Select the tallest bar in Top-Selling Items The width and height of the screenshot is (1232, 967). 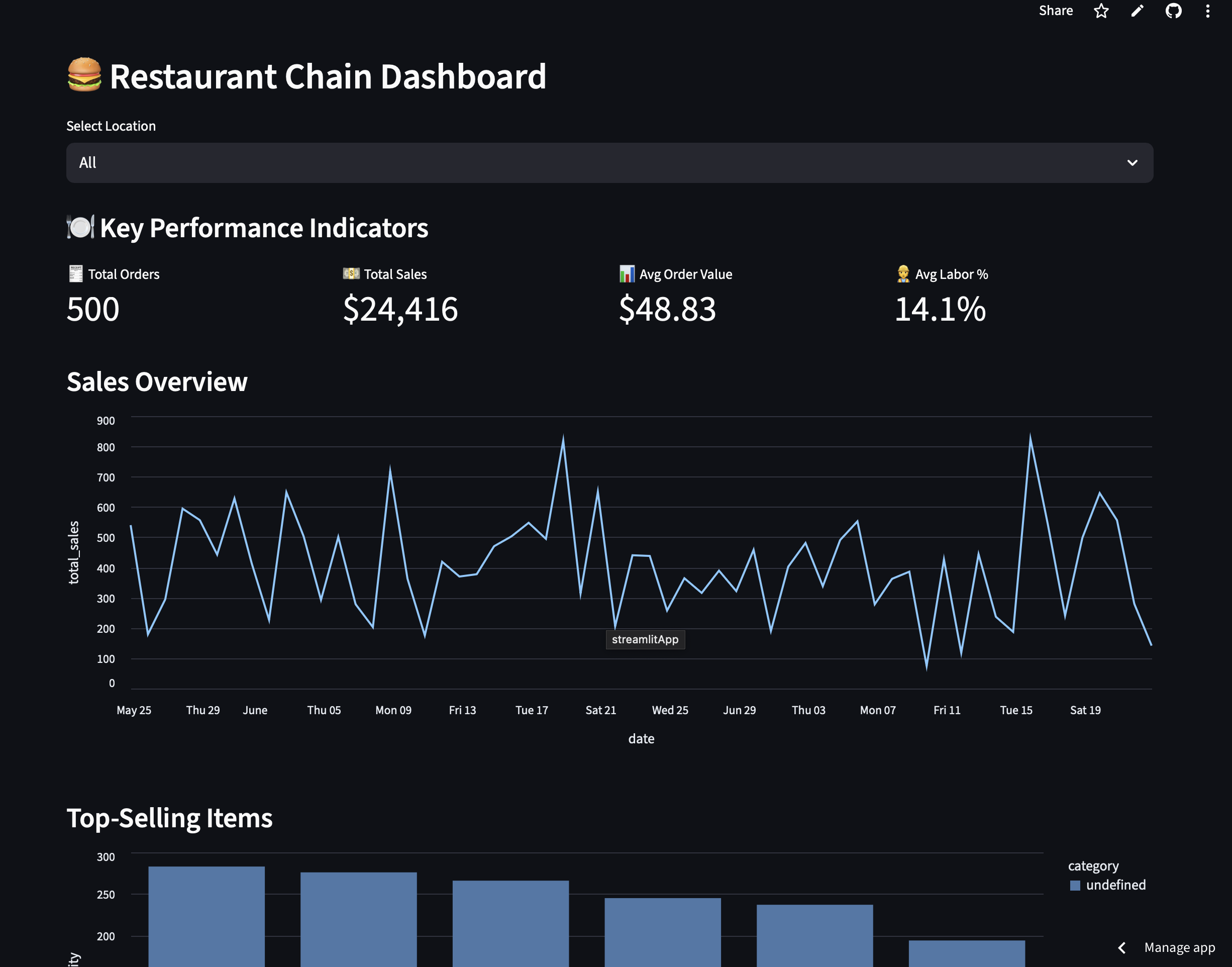206,917
